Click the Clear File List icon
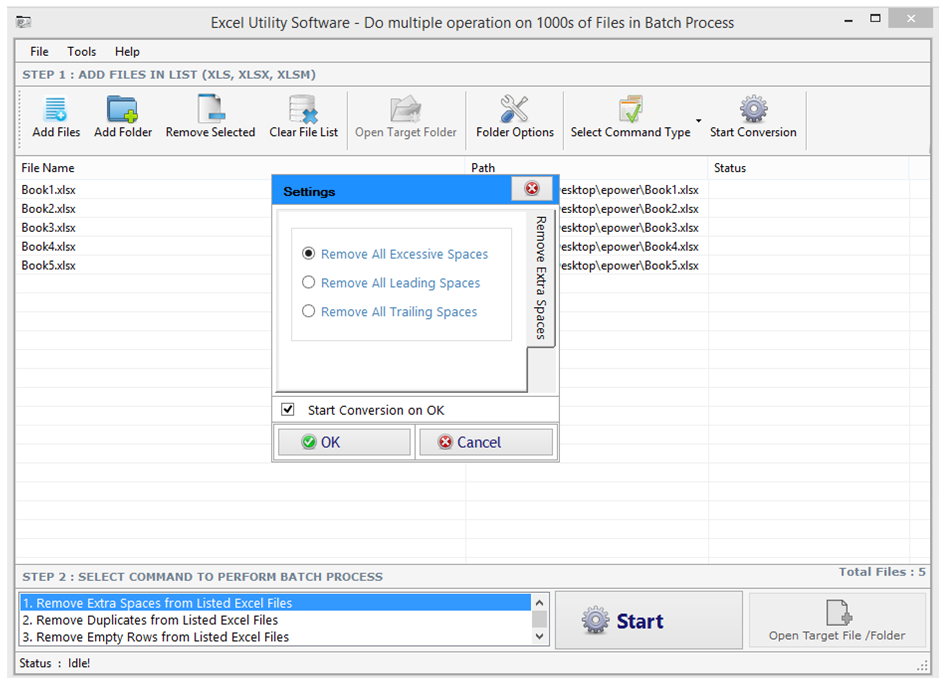Image resolution: width=946 pixels, height=684 pixels. 303,109
